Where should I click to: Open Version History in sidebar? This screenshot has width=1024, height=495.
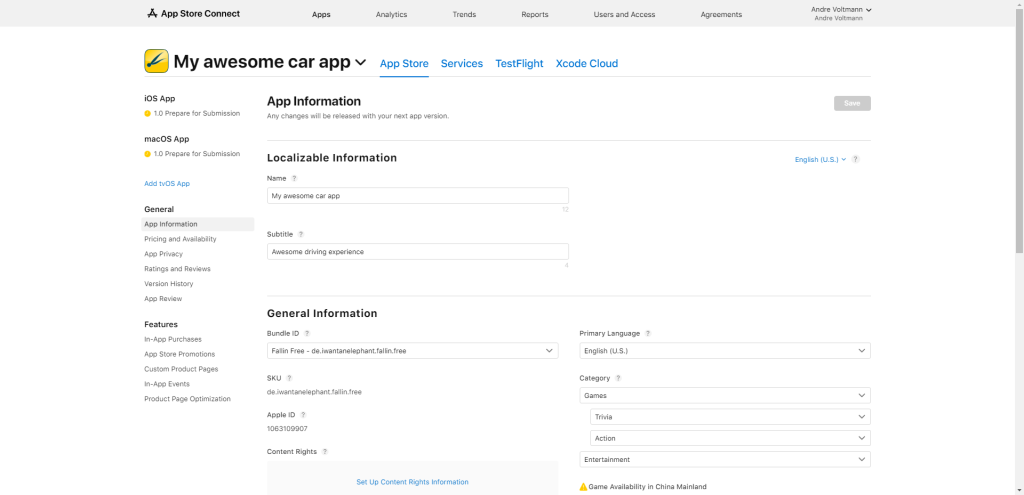168,284
